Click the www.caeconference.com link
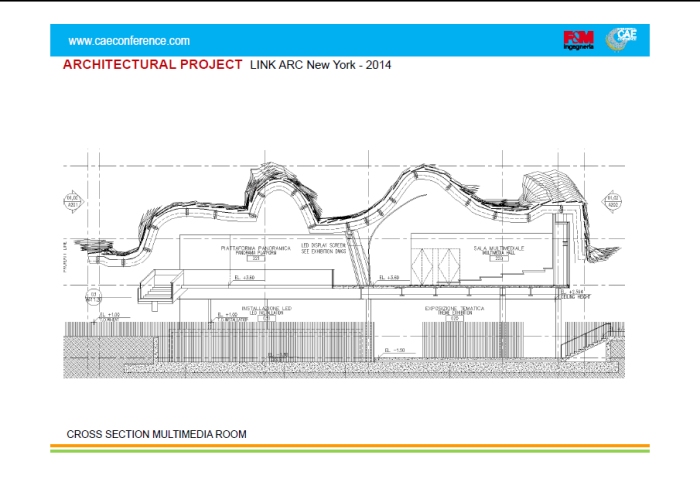 [x=129, y=41]
